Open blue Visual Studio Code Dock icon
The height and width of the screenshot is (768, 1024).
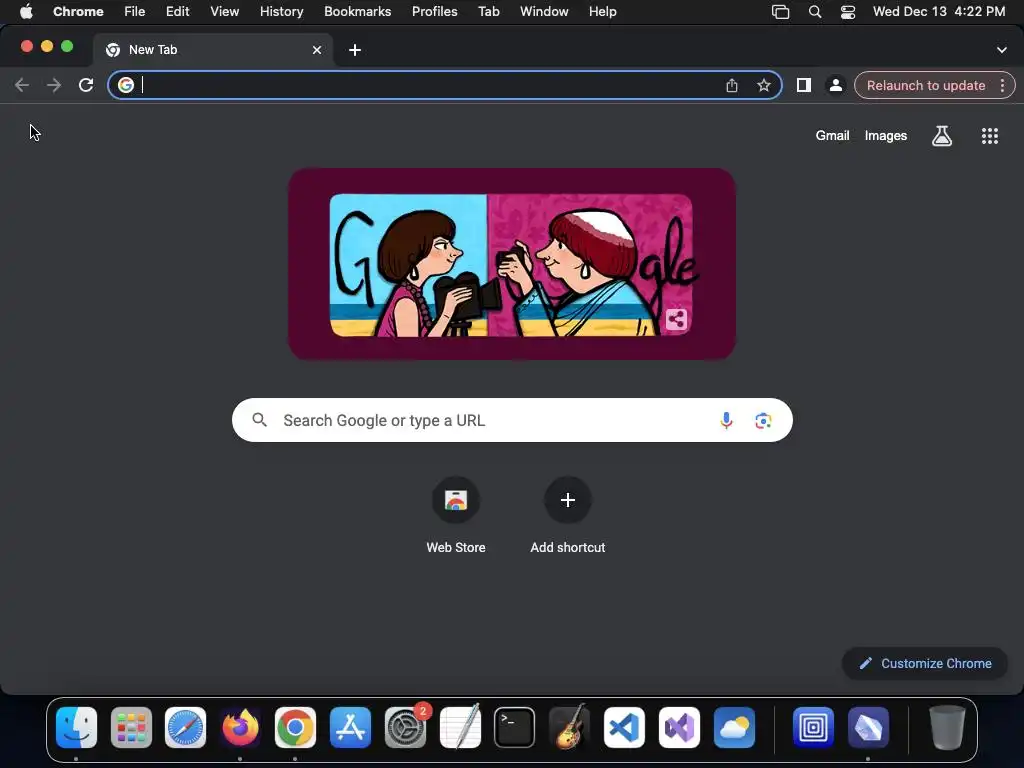624,727
